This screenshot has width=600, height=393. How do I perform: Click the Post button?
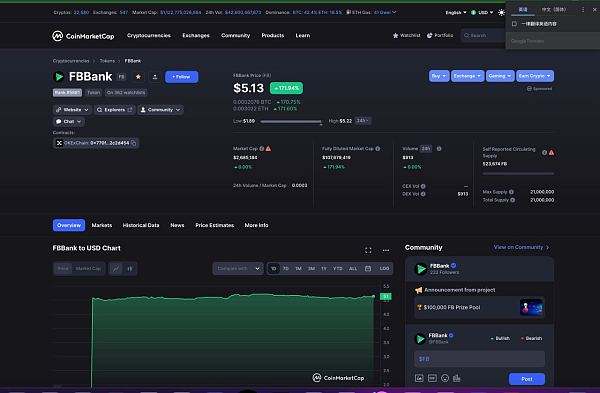(527, 379)
